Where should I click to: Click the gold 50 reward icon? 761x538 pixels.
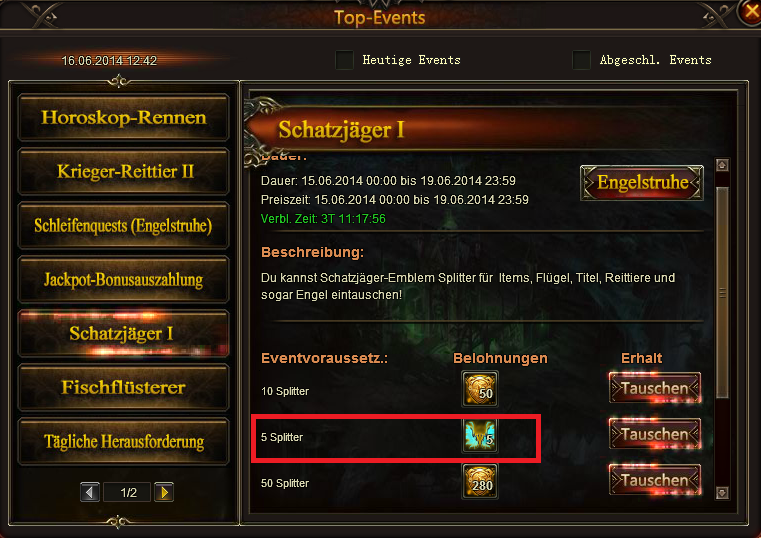pos(480,389)
